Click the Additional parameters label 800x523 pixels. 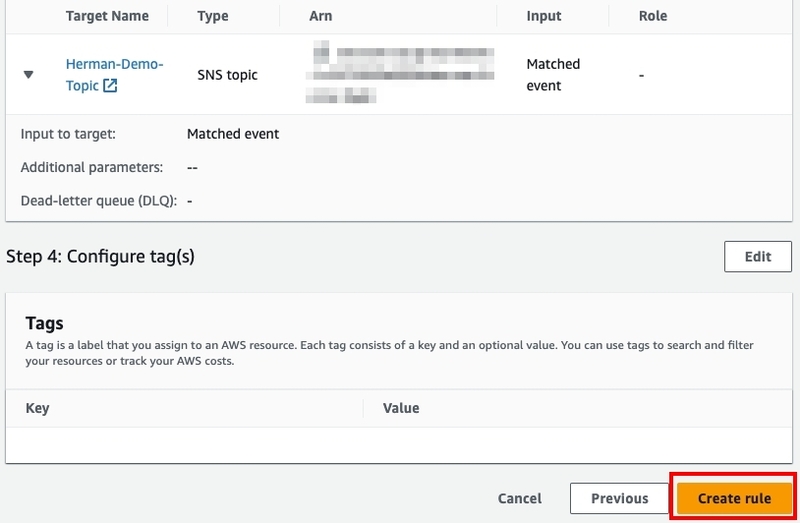92,167
